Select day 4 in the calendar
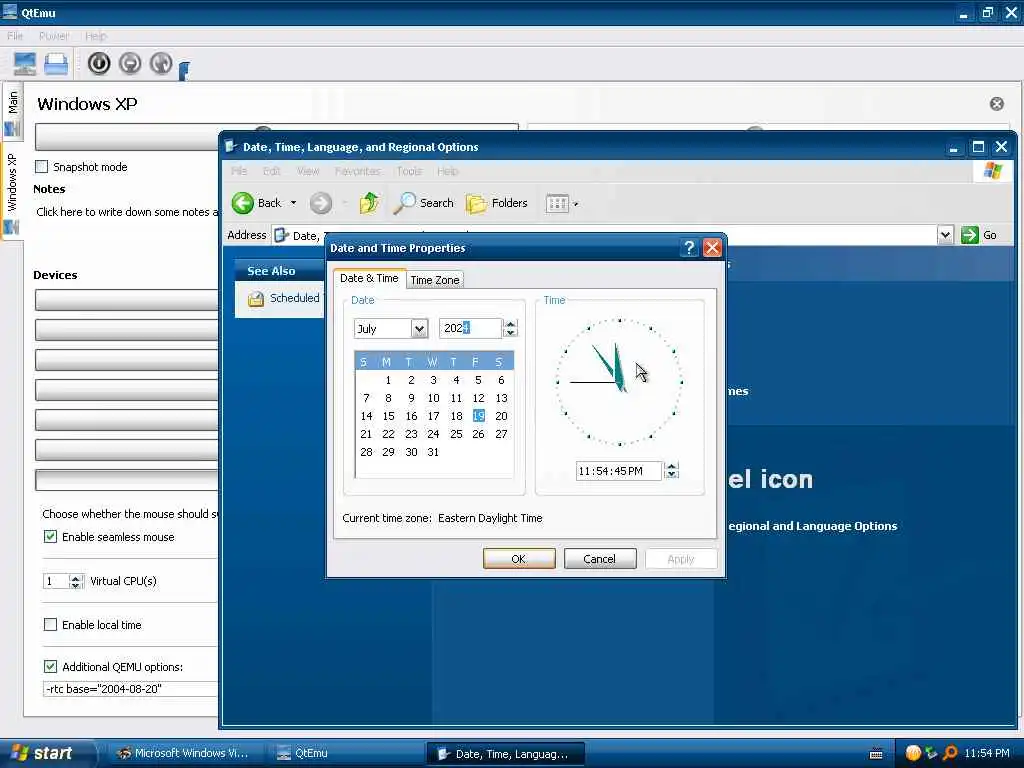The image size is (1024, 768). pos(456,380)
